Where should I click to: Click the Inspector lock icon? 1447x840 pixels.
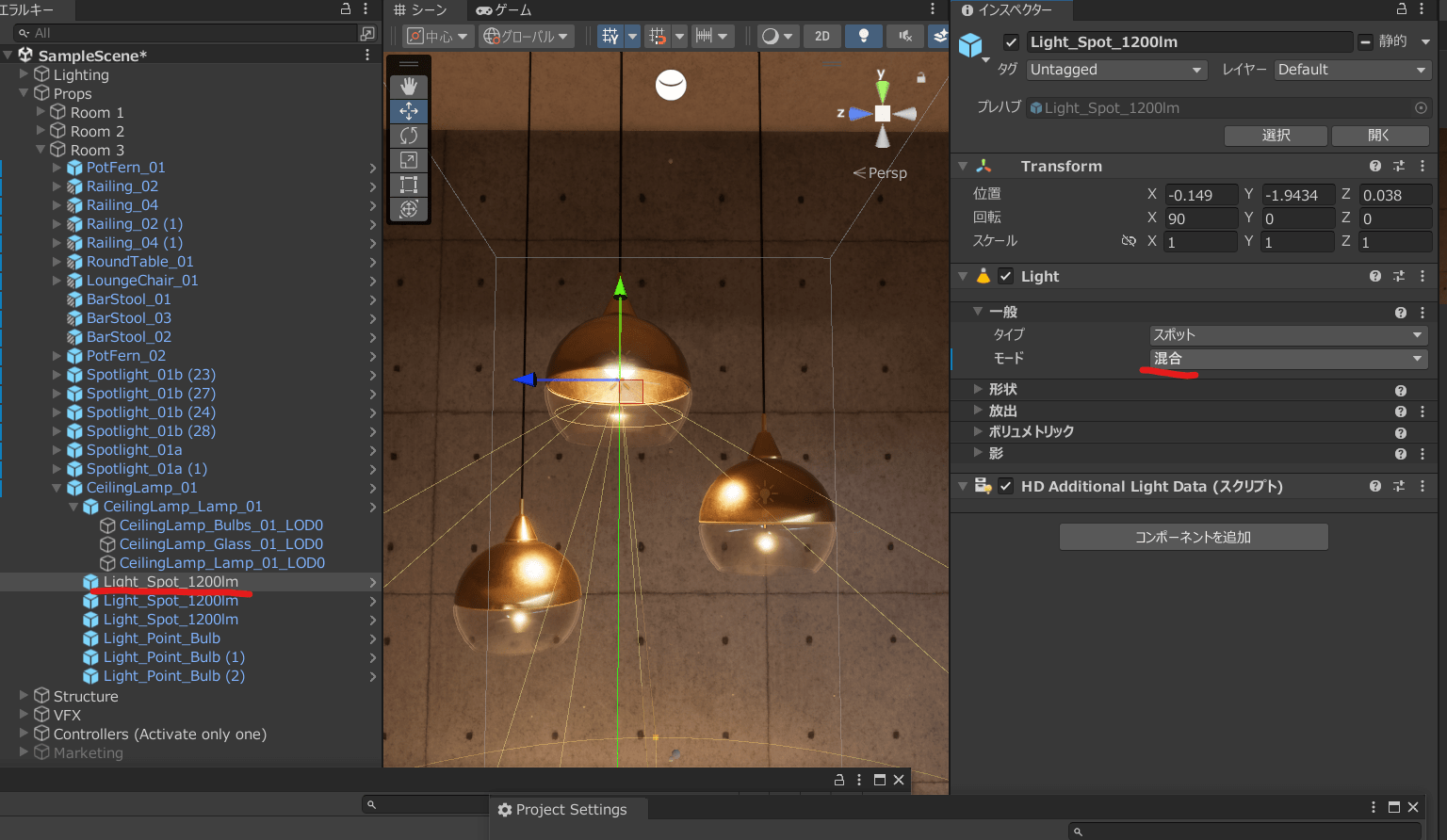pos(1402,9)
